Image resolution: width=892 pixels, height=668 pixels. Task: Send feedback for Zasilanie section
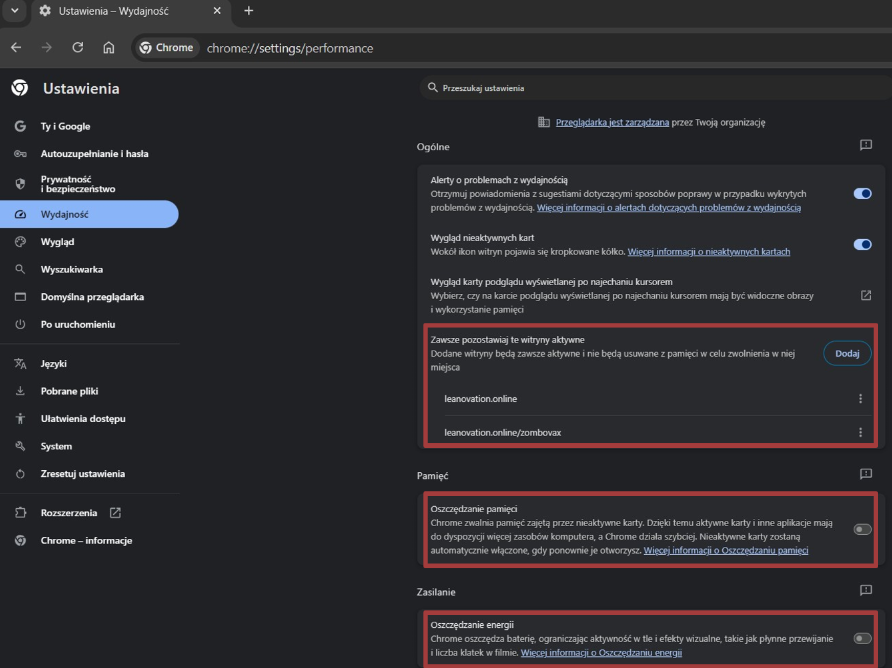coord(866,591)
